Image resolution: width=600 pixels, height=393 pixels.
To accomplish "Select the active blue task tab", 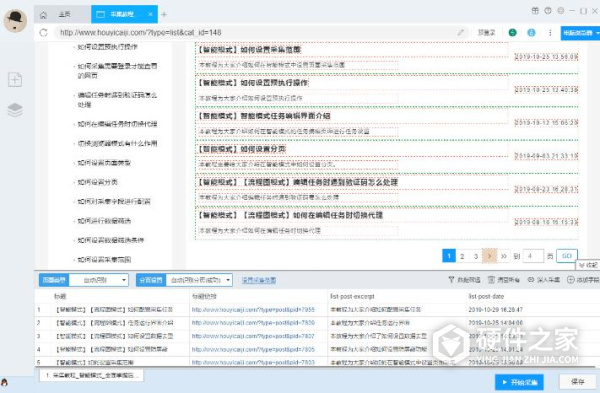I will pos(124,15).
